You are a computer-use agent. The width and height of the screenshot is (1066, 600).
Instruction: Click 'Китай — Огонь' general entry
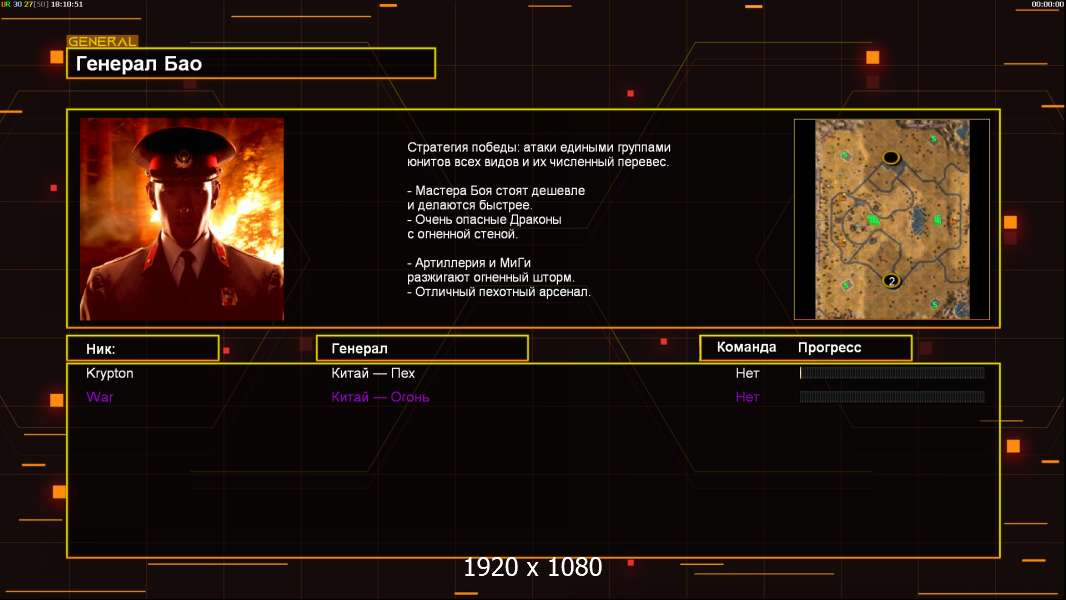coord(380,397)
